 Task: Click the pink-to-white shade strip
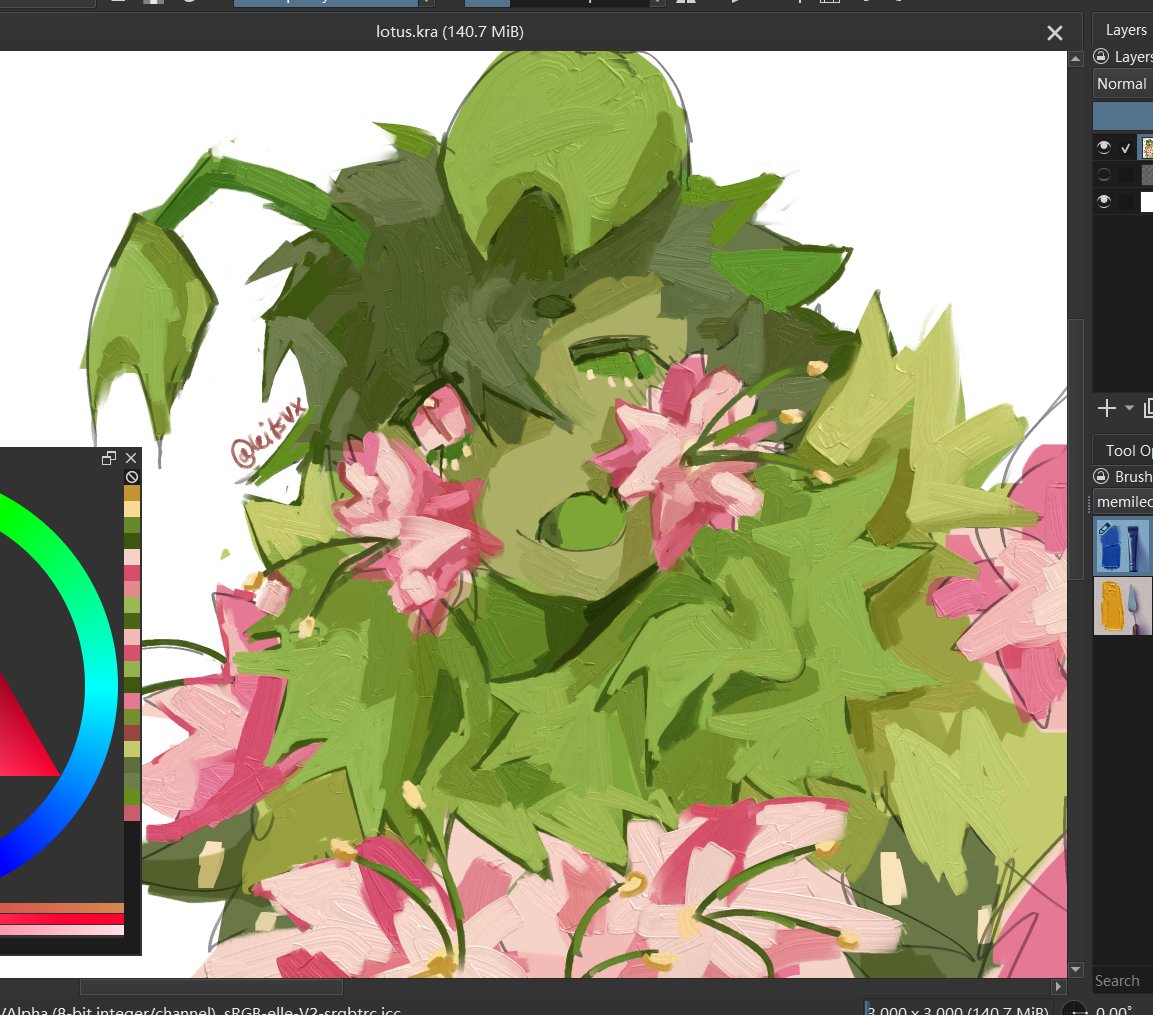62,930
